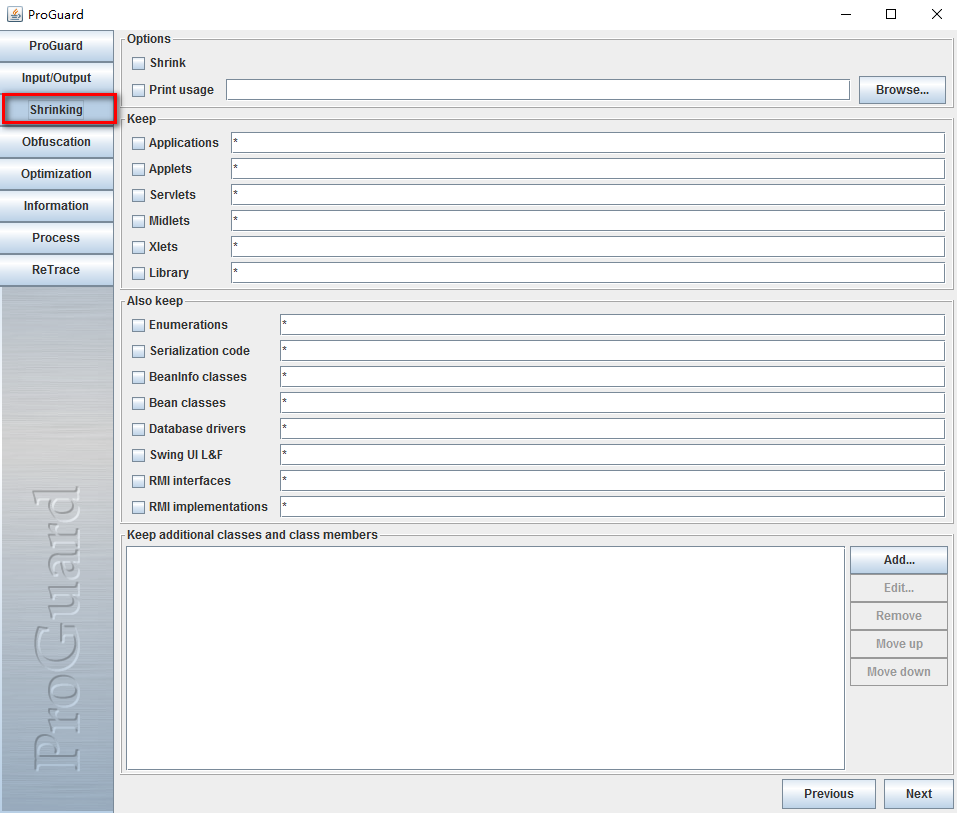Check the BeanInfo classes option
Viewport: 957px width, 813px height.
(x=139, y=377)
